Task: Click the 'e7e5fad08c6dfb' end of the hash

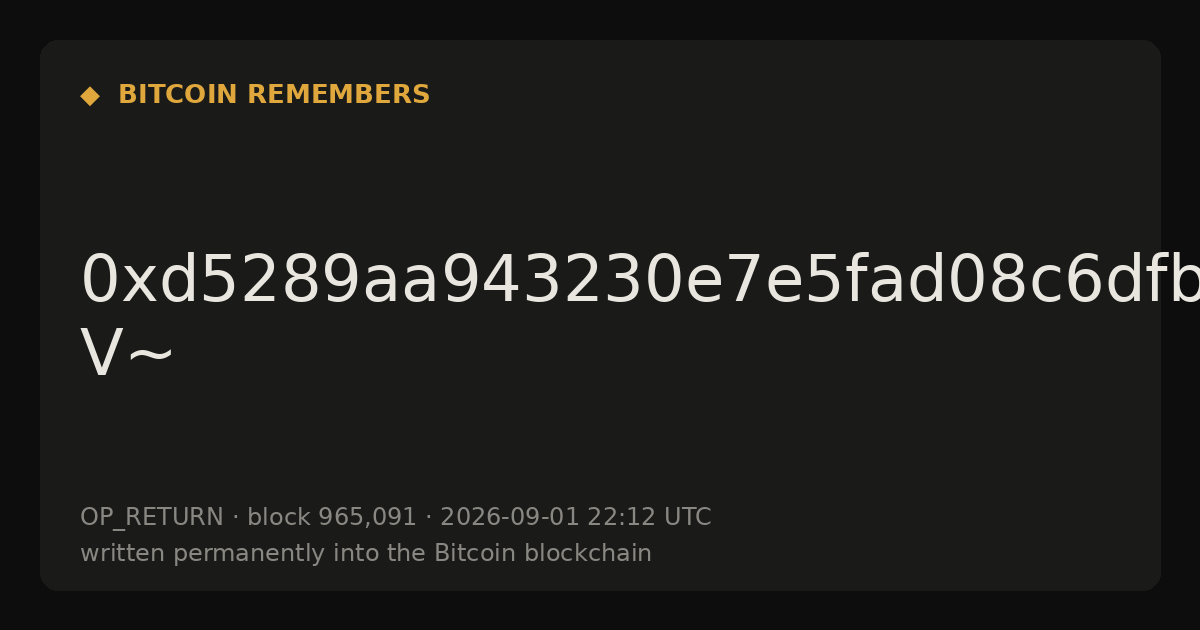Action: pyautogui.click(x=983, y=281)
